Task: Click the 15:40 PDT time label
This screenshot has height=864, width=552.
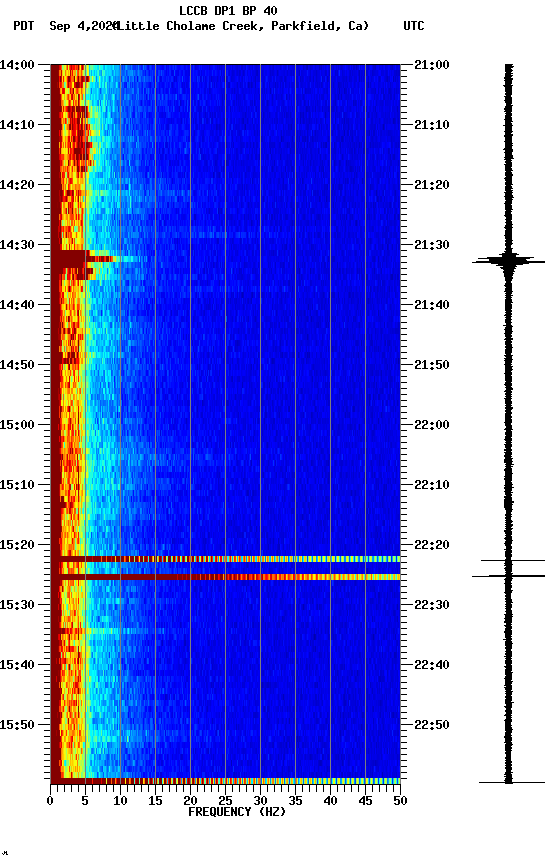Action: (x=17, y=665)
